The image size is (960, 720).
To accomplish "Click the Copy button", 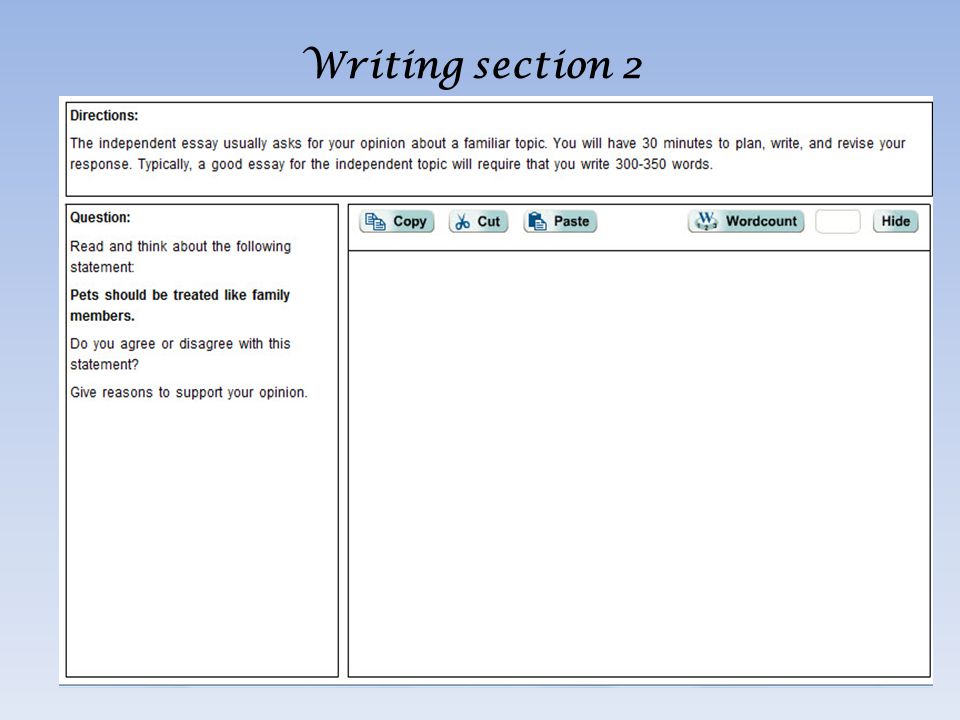I will tap(397, 222).
